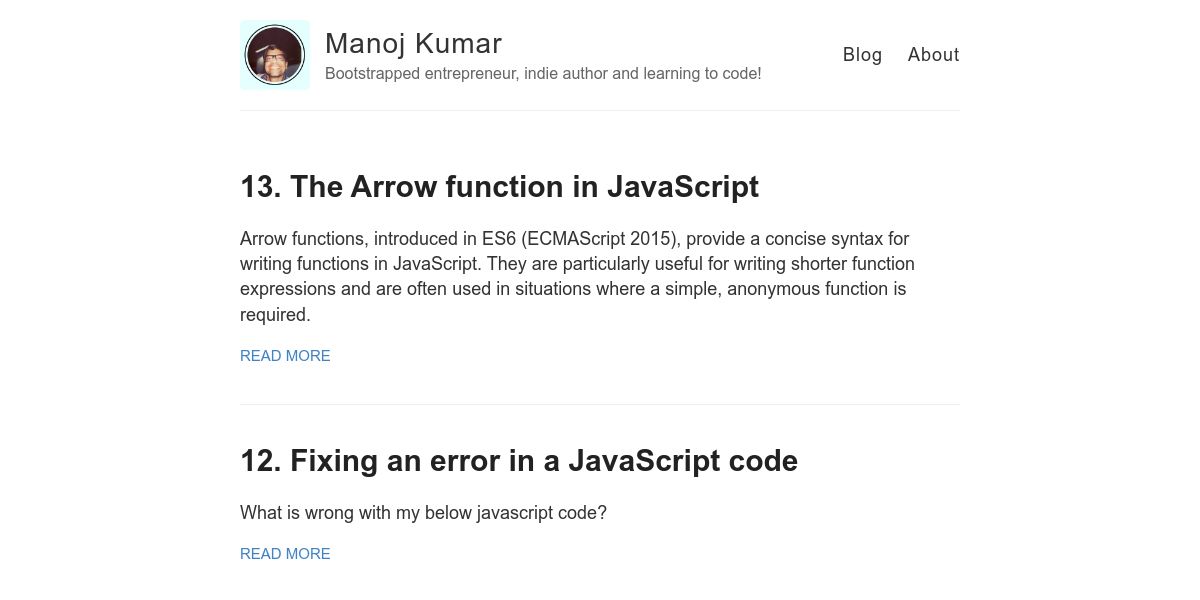
Task: Click the "Bootstrapped entrepreneur" tagline text
Action: [420, 74]
